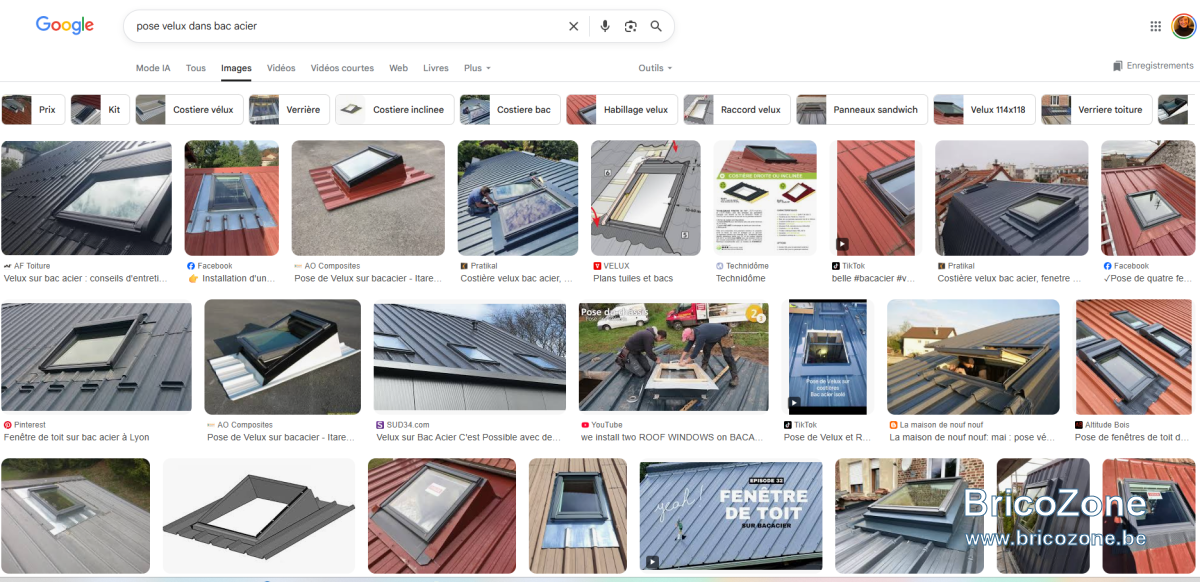The height and width of the screenshot is (582, 1200).
Task: Open Altitude Bois roof windows image
Action: pos(1135,356)
